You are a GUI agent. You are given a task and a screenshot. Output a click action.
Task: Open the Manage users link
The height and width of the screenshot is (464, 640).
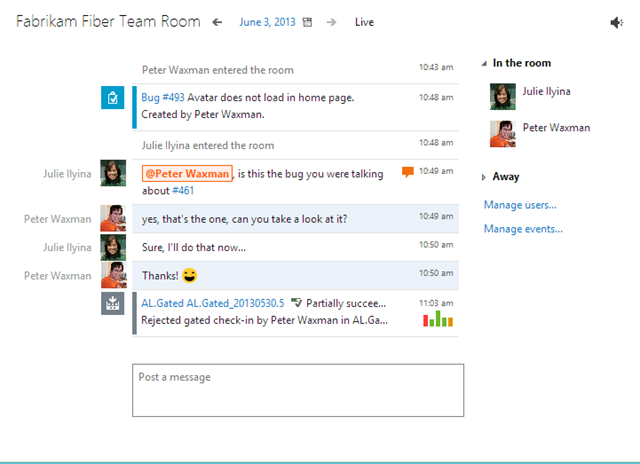pyautogui.click(x=520, y=205)
